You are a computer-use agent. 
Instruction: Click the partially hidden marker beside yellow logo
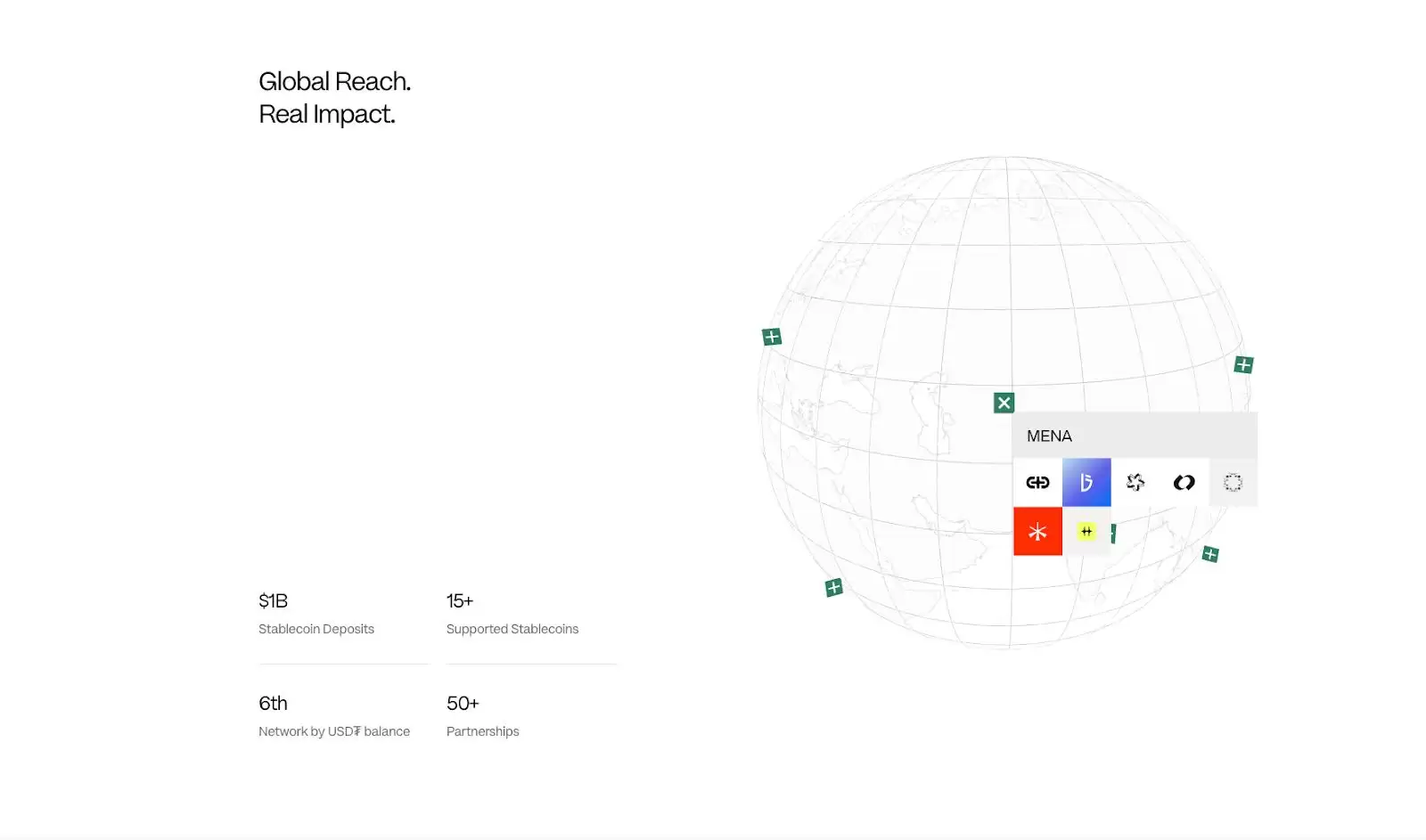pos(1113,534)
